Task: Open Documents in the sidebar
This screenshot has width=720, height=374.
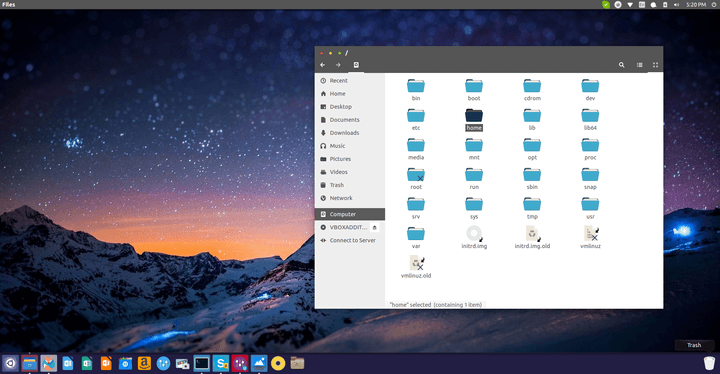Action: point(350,120)
